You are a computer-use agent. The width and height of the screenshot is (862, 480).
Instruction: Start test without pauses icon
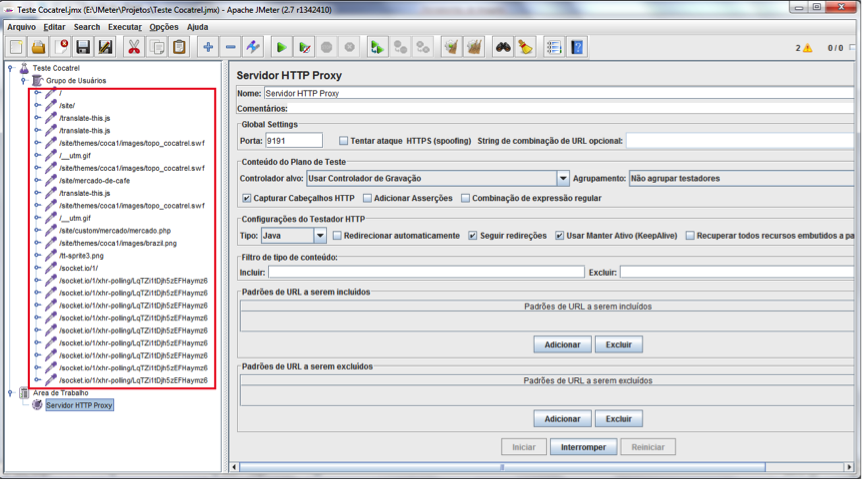click(304, 47)
